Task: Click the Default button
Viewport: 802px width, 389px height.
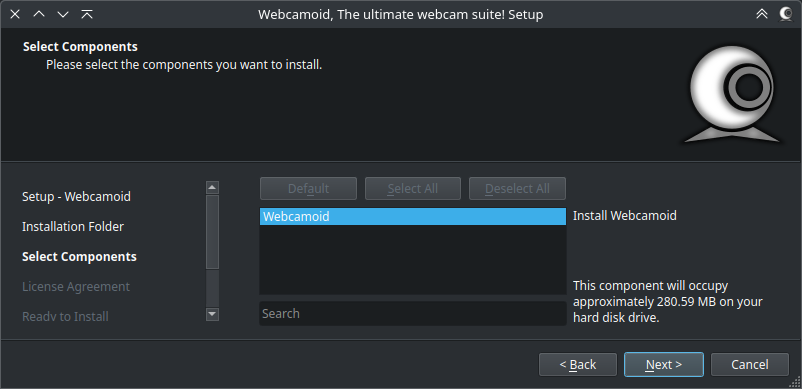Action: coord(308,189)
